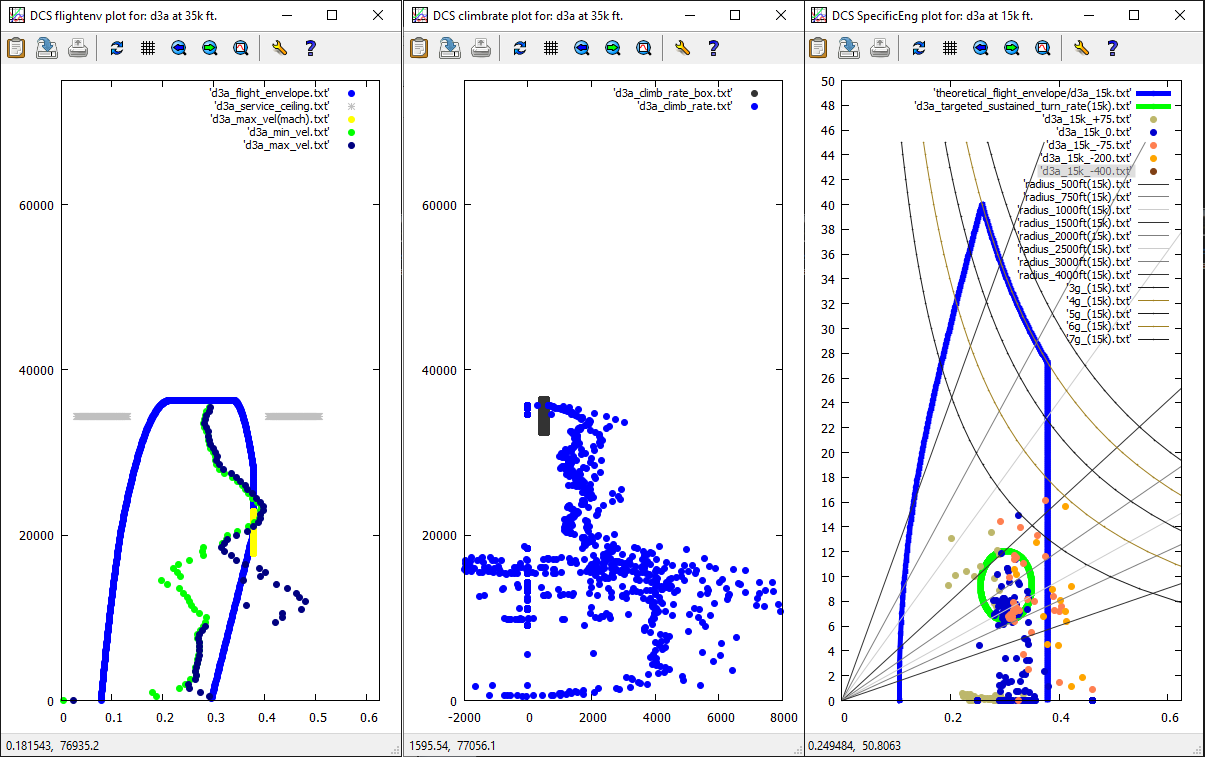Toggle the 'd3a_climb_rate_box.txt' plot visibility

672,93
